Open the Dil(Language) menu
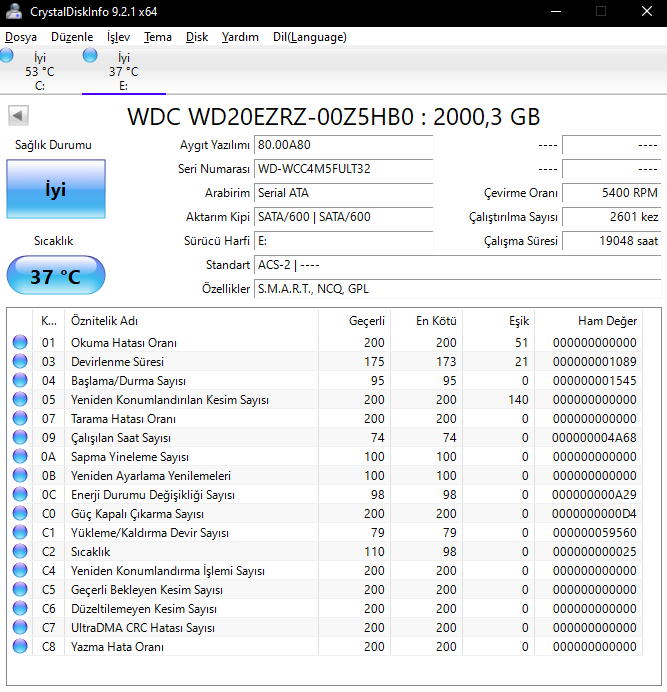667x692 pixels. pos(309,37)
